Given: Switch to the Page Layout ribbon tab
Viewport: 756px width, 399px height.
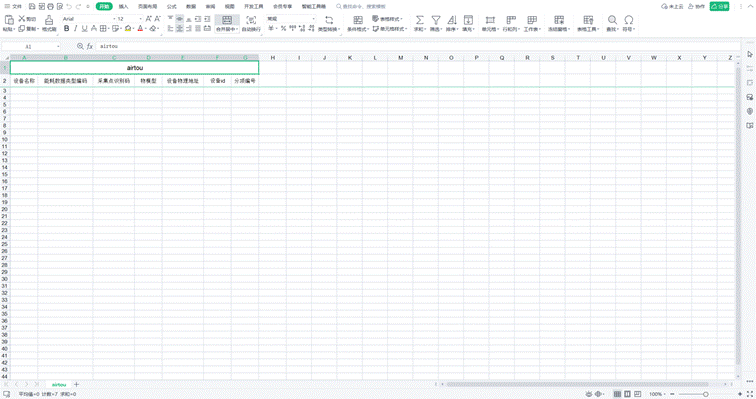Looking at the screenshot, I should click(148, 6).
